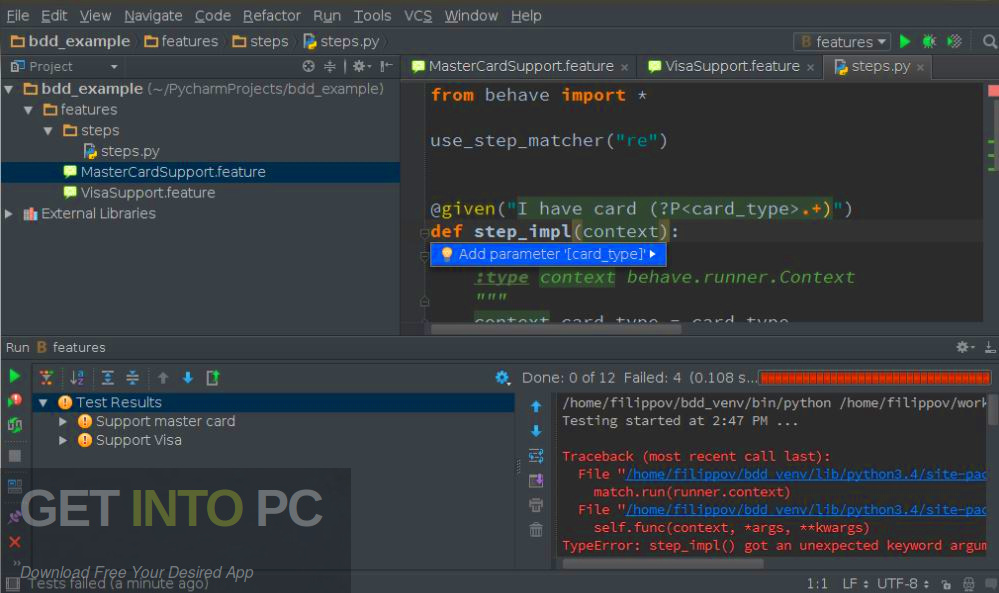Open second site-packages traceback link

click(x=806, y=510)
